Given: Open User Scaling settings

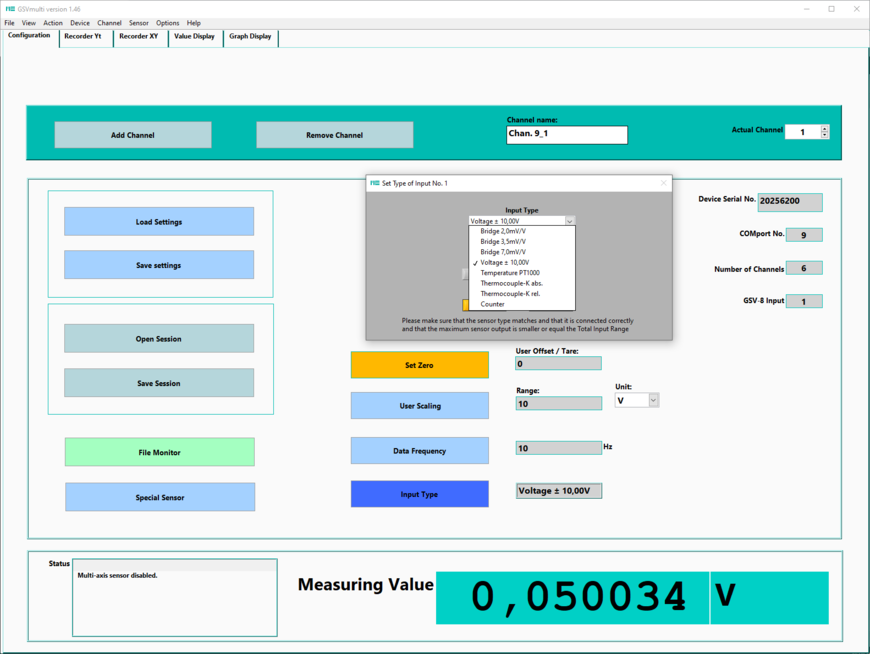Looking at the screenshot, I should [x=420, y=406].
